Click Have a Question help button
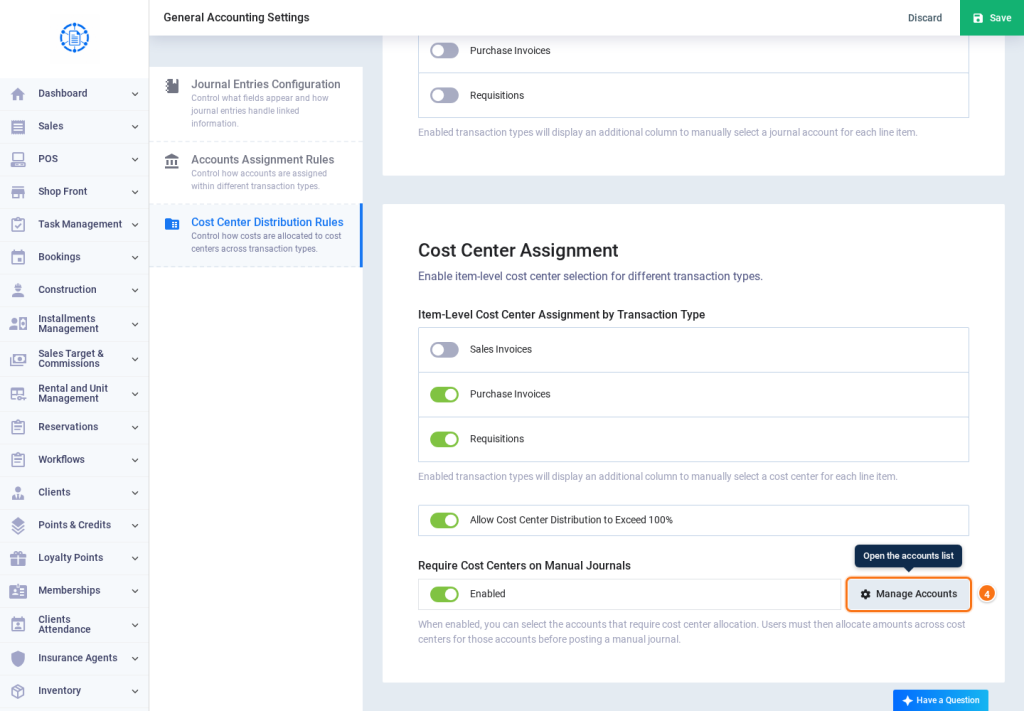The height and width of the screenshot is (711, 1024). click(x=940, y=700)
